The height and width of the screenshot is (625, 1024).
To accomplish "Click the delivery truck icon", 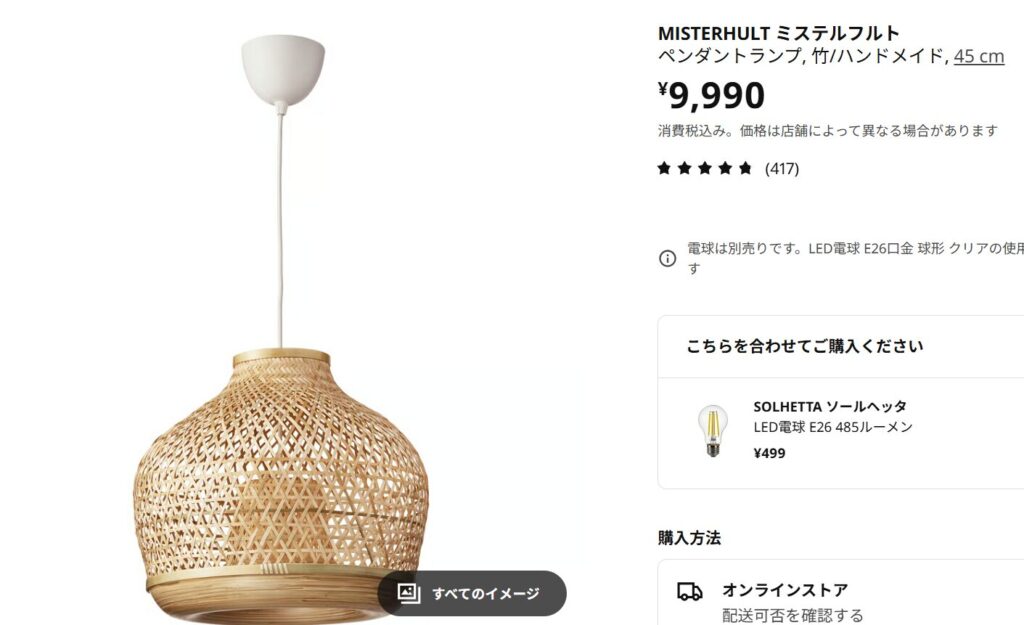I will pos(689,591).
